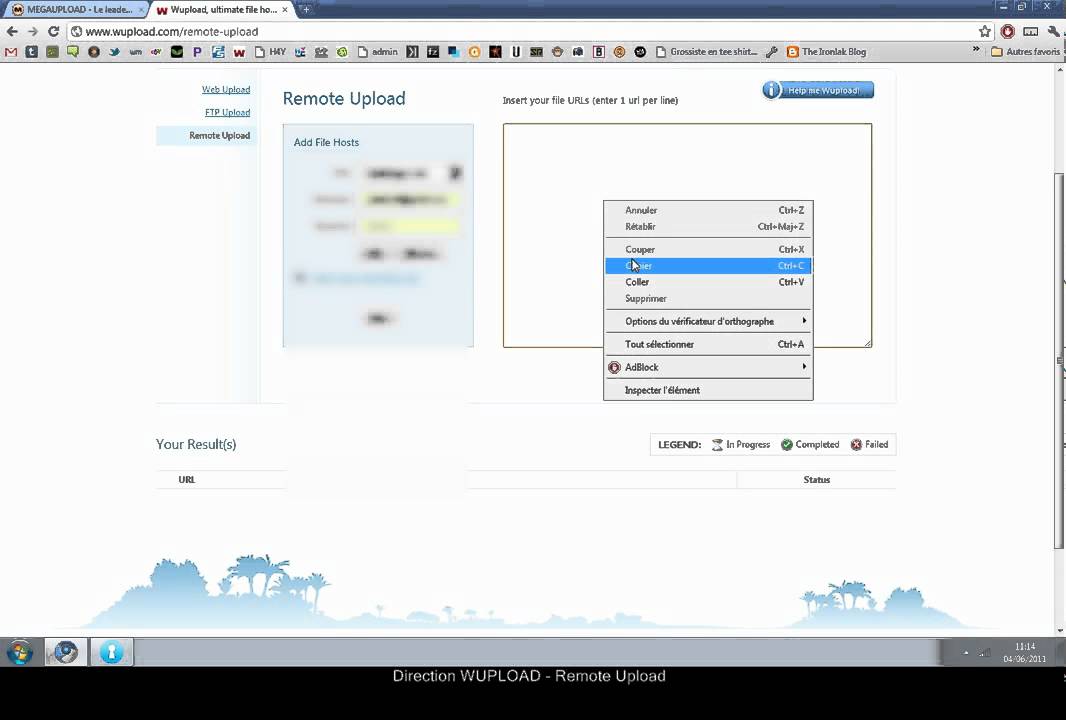1066x720 pixels.
Task: Open the black U bookmark icon
Action: coord(516,52)
